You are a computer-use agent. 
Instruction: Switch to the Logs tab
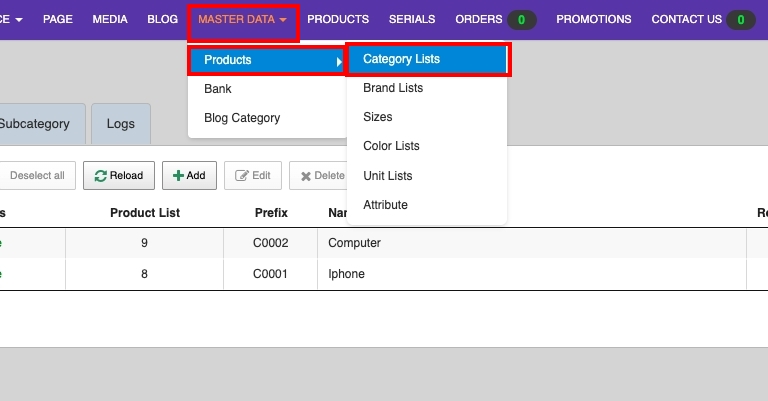(120, 124)
